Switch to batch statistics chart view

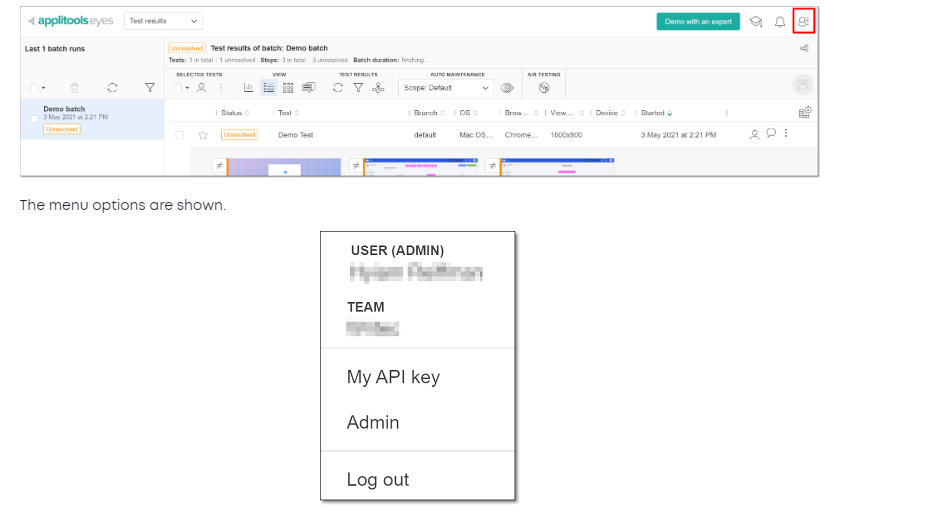click(249, 88)
